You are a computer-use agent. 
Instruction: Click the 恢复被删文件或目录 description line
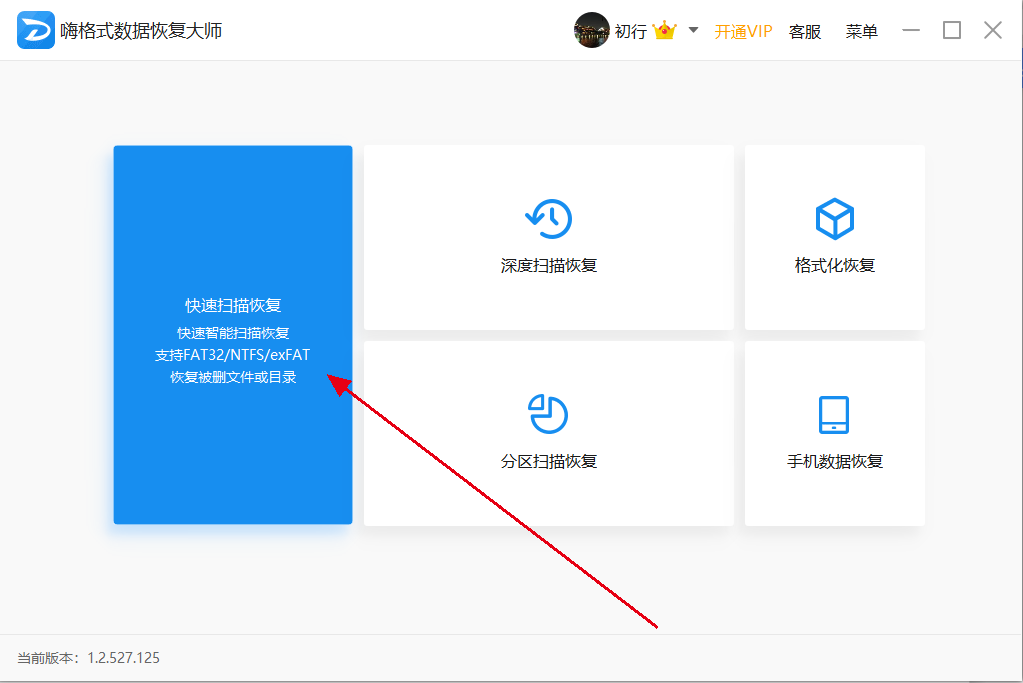point(233,377)
